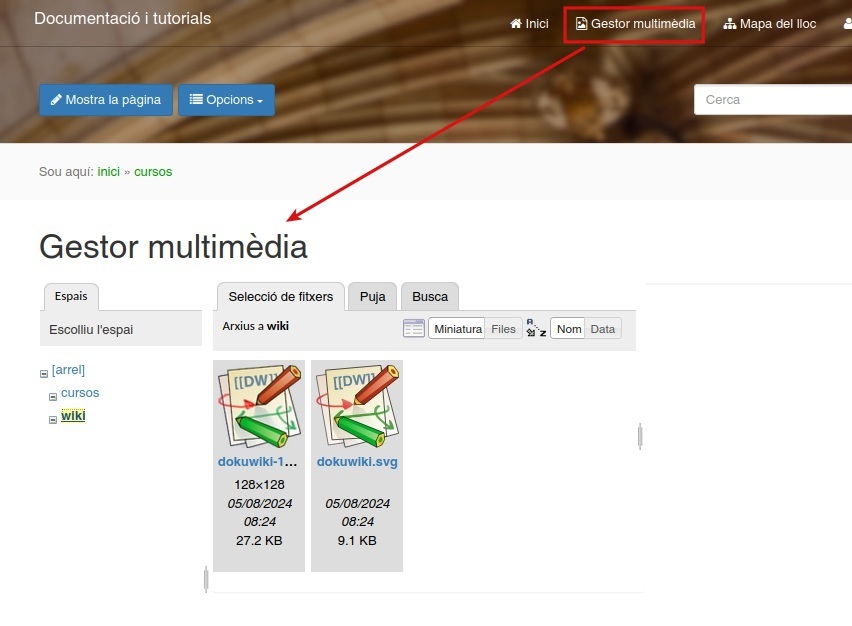Click the Documentació i tutorials site title

[x=123, y=18]
